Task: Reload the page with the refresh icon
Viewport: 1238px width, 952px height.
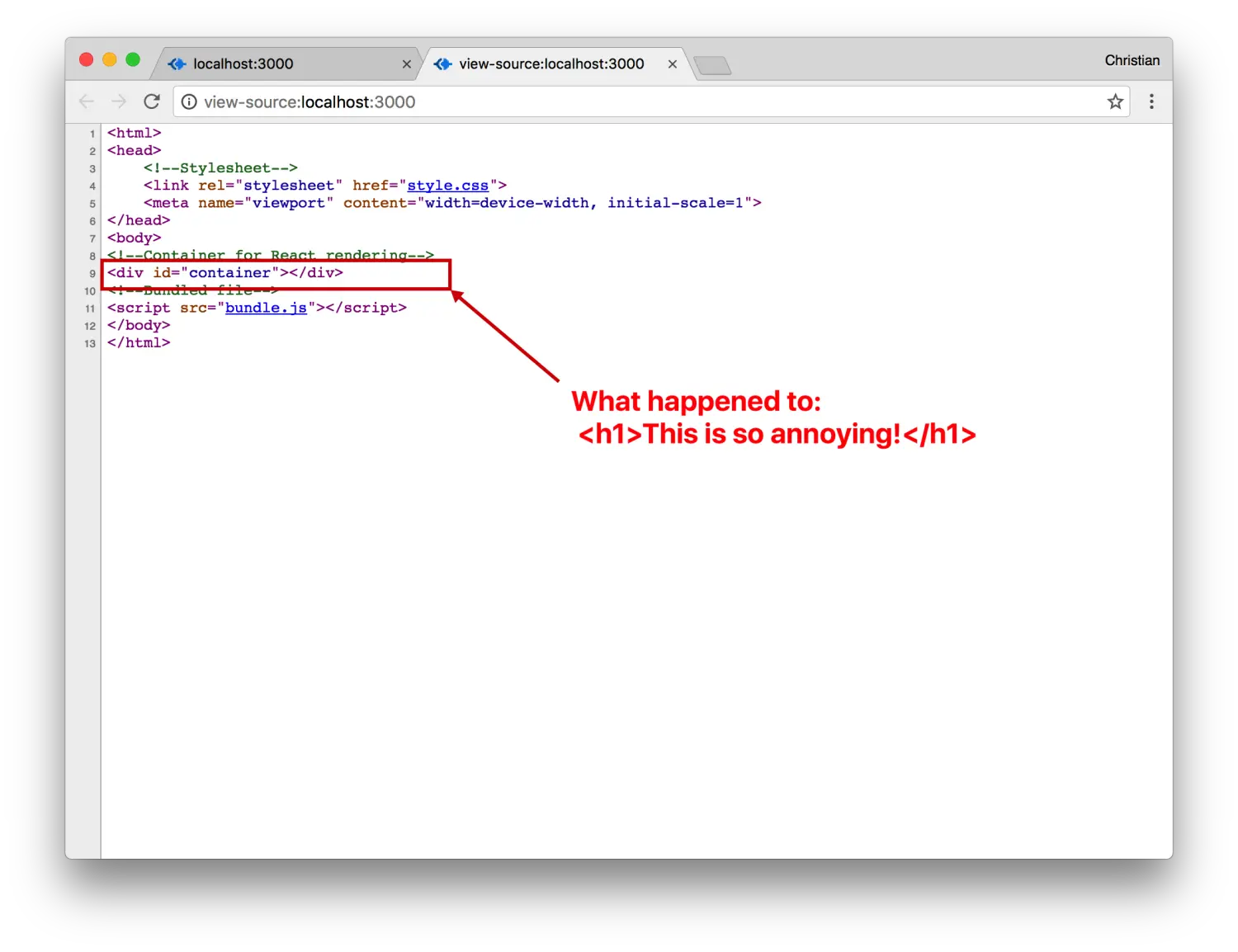Action: click(x=152, y=101)
